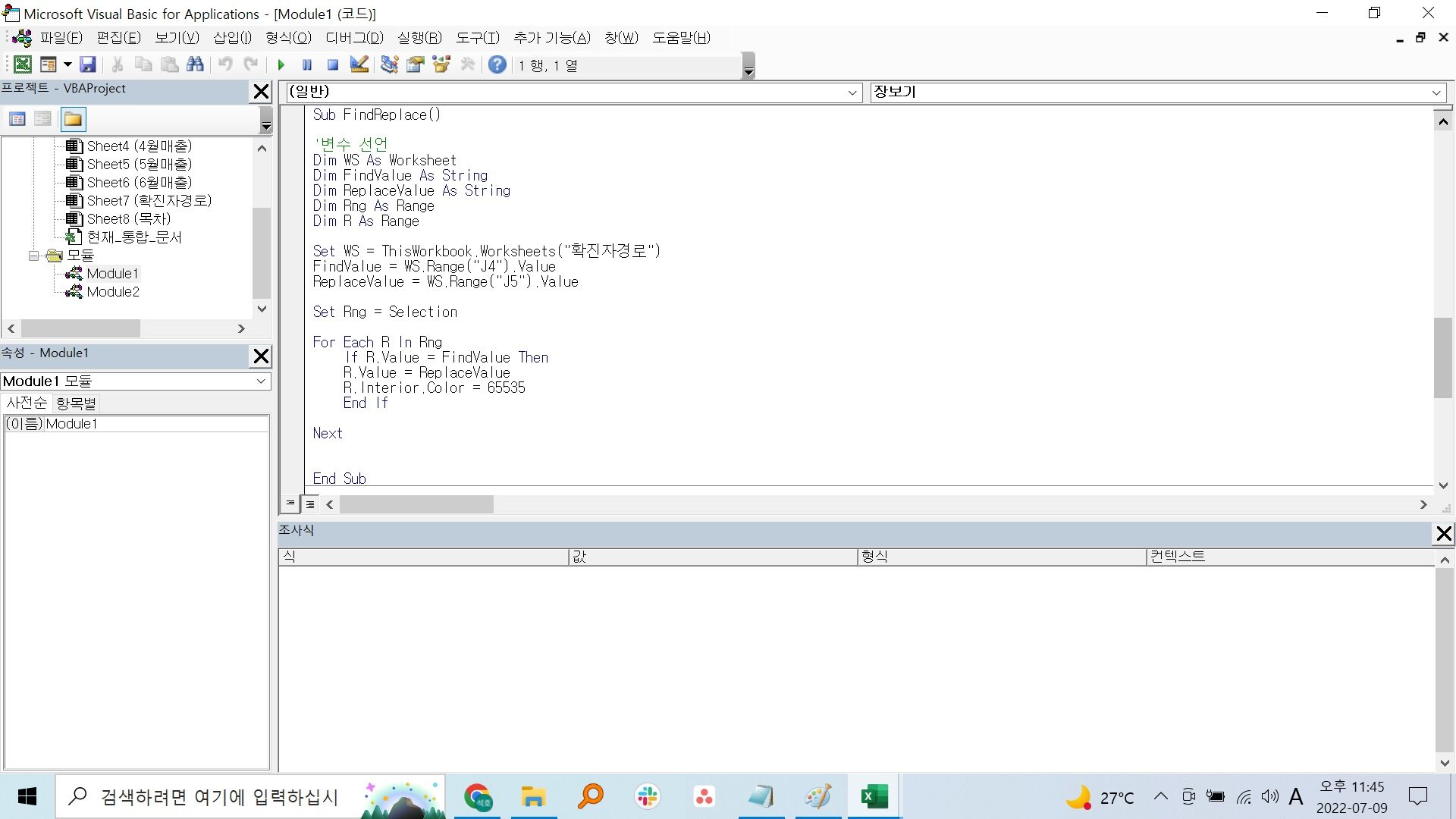Click the View Microsoft Excel icon
The image size is (1456, 819).
coord(23,65)
